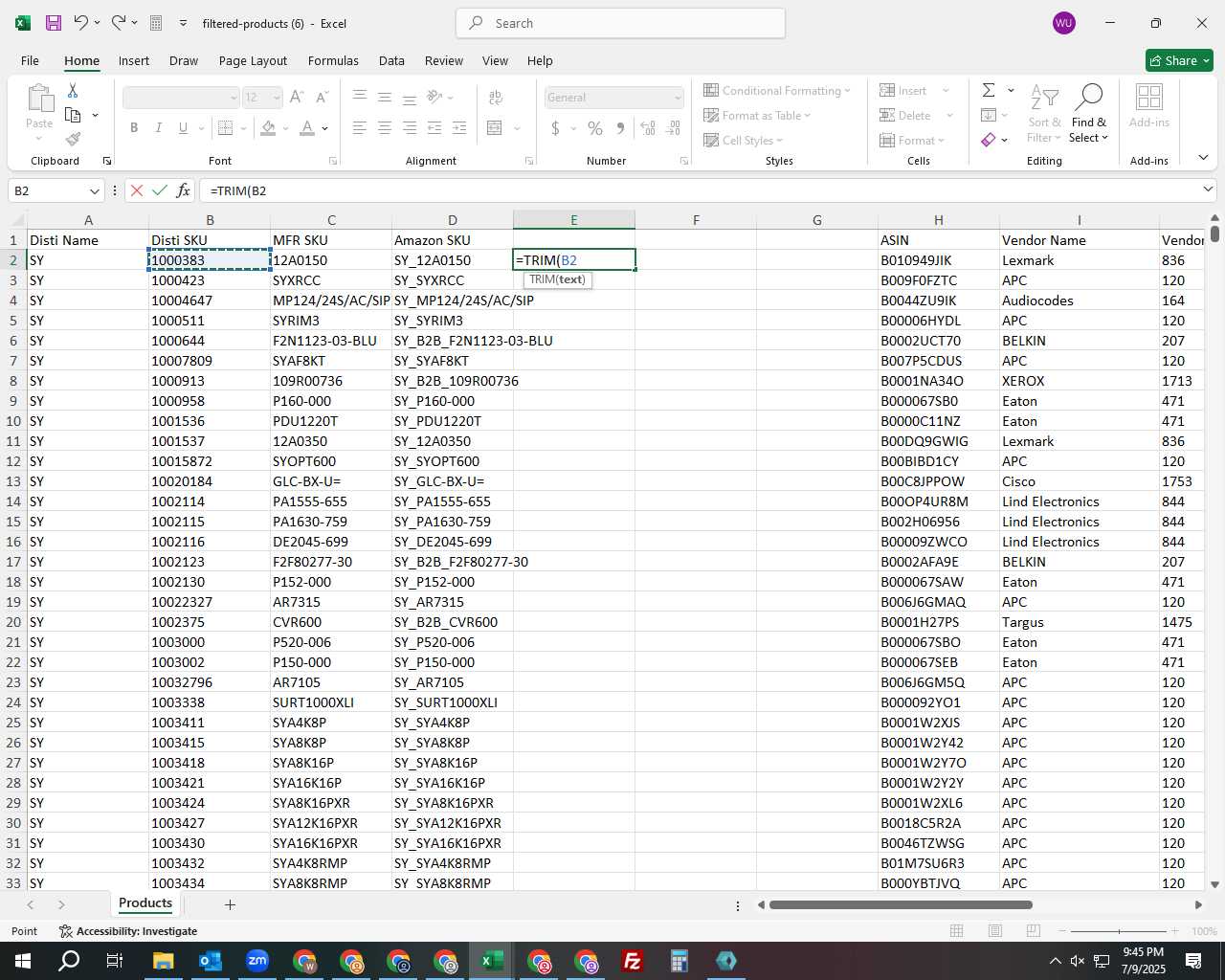
Task: Apply Percent Style
Action: (595, 128)
